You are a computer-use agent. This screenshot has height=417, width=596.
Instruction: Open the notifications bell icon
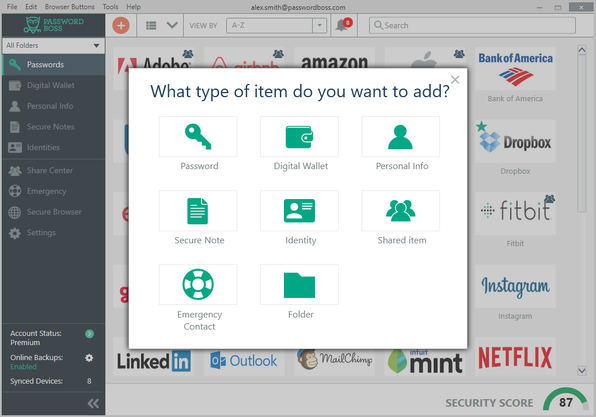(x=343, y=25)
